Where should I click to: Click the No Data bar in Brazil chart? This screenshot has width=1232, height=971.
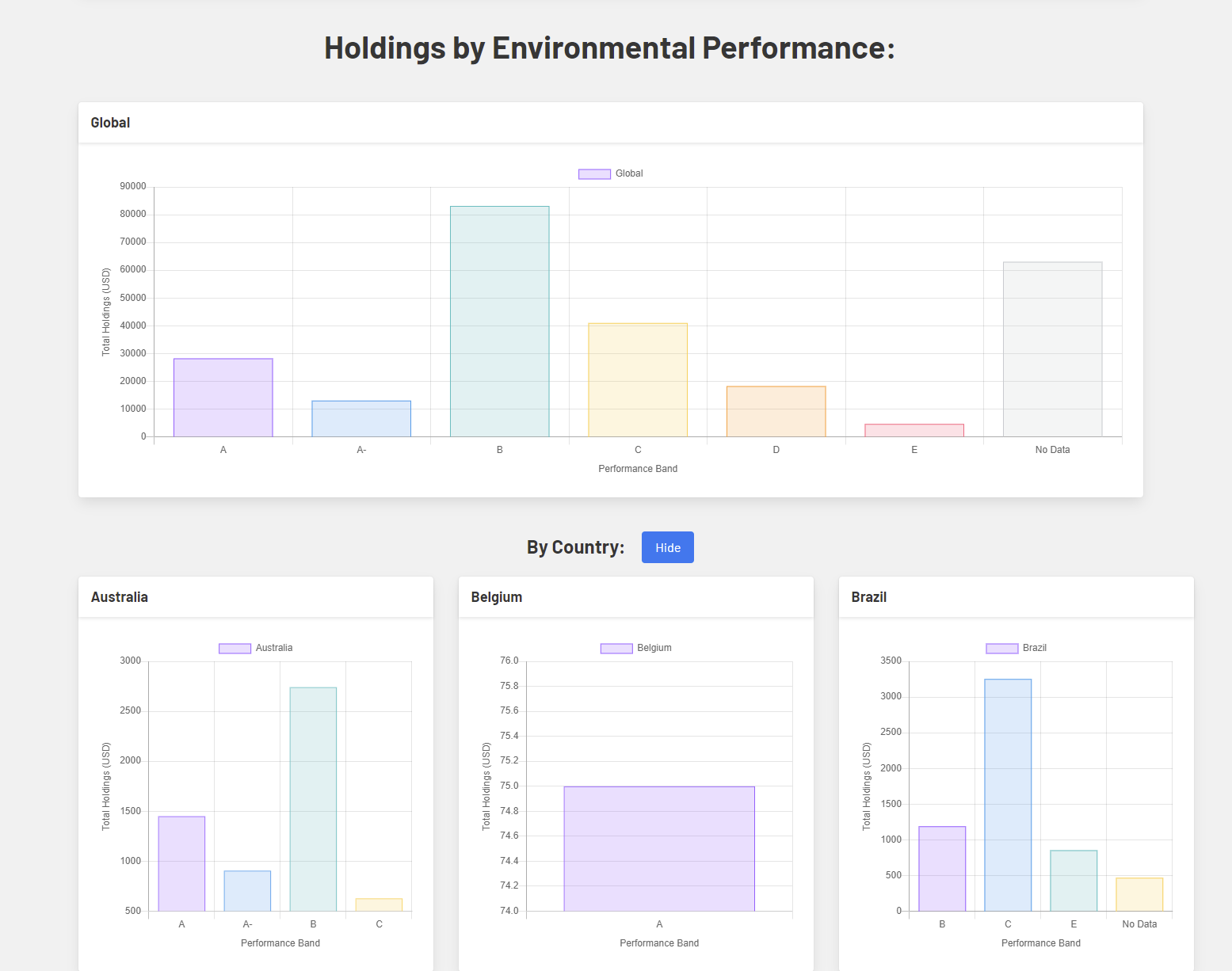[x=1139, y=894]
